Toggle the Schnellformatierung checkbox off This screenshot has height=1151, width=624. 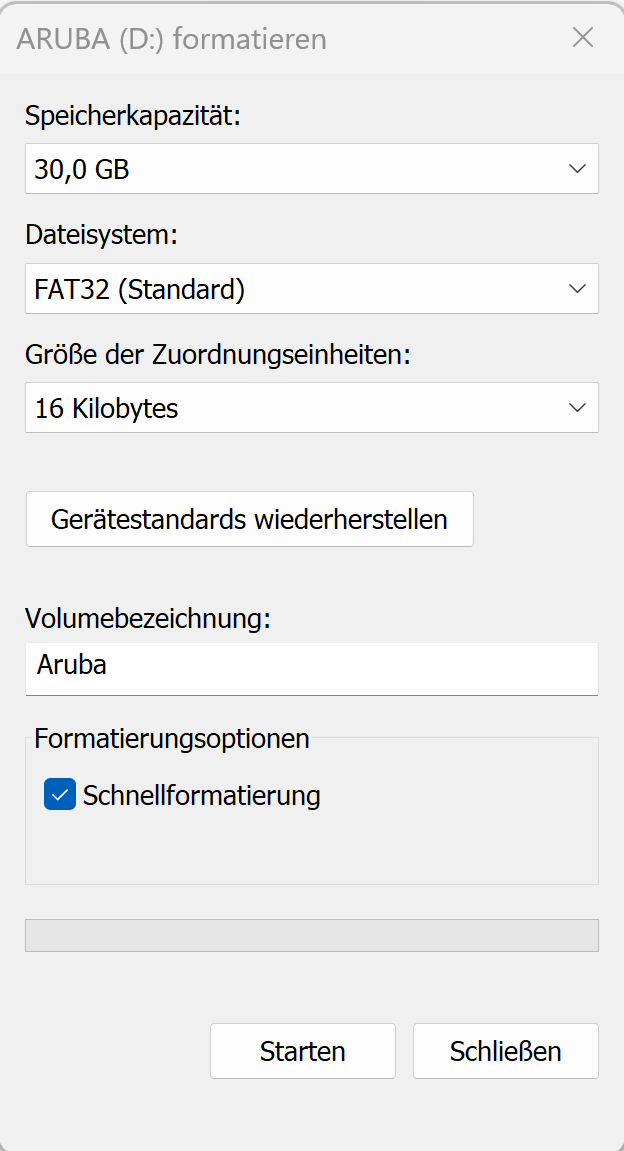point(60,794)
